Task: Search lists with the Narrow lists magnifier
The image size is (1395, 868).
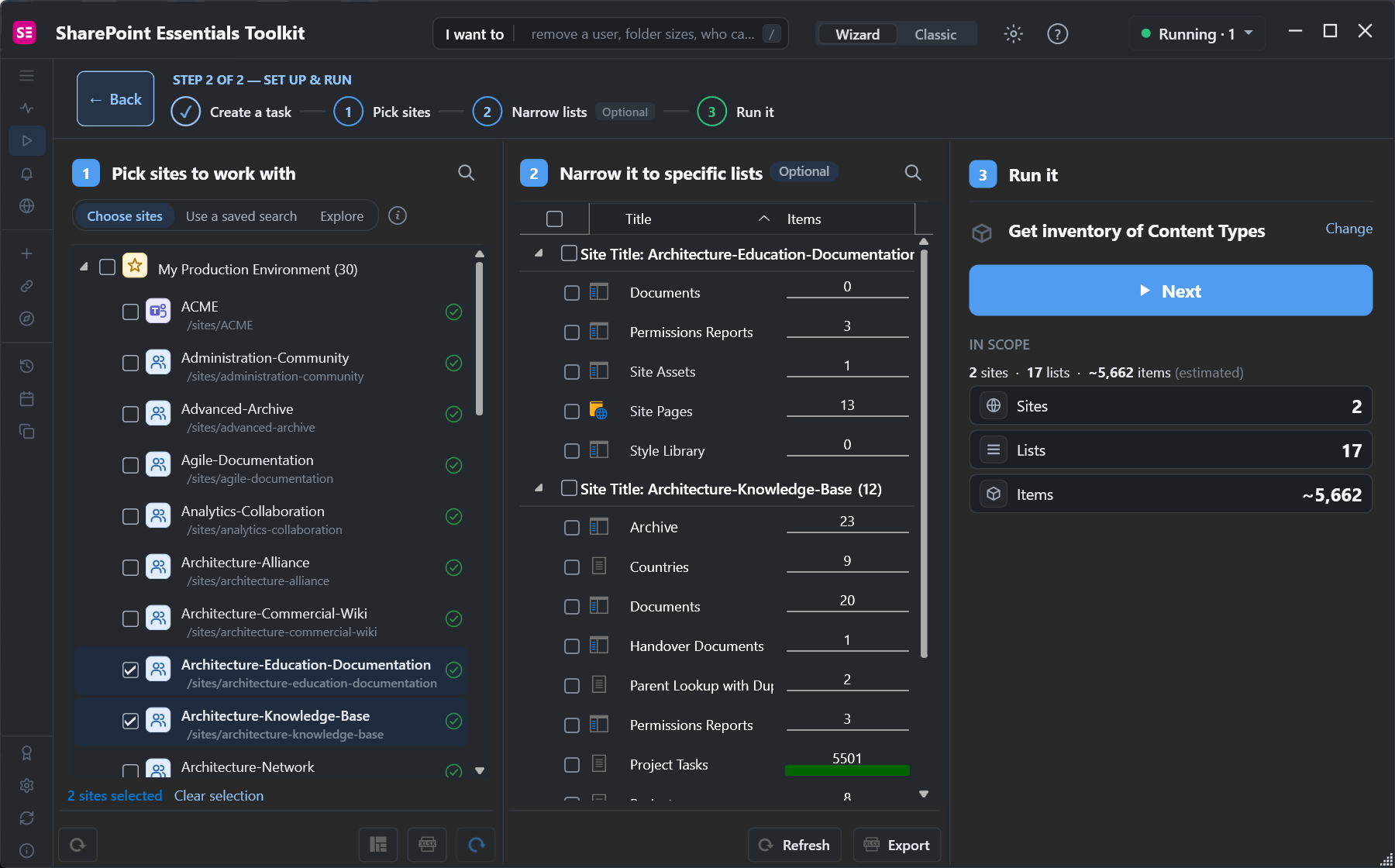Action: pyautogui.click(x=913, y=173)
